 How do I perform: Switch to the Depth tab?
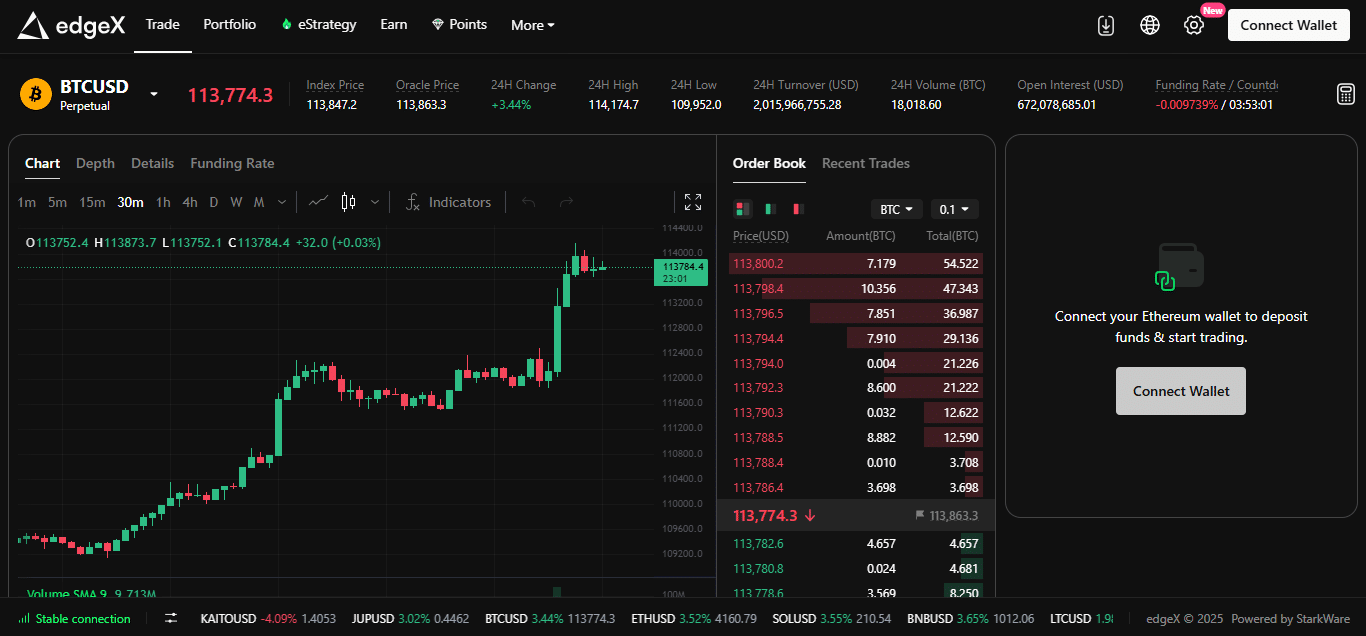click(x=95, y=163)
